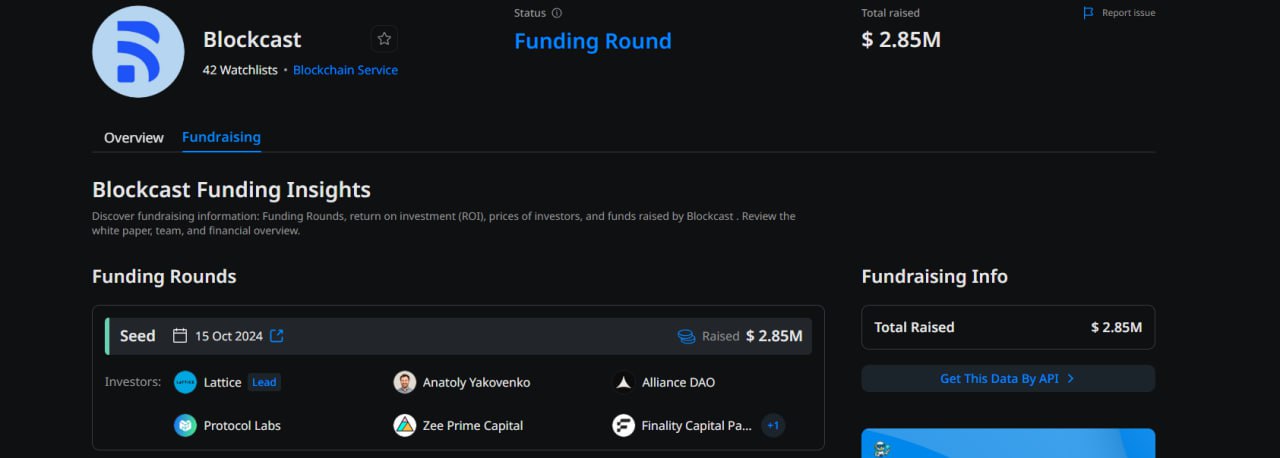Image resolution: width=1280 pixels, height=458 pixels.
Task: Open the Lattice investor logo
Action: (185, 382)
